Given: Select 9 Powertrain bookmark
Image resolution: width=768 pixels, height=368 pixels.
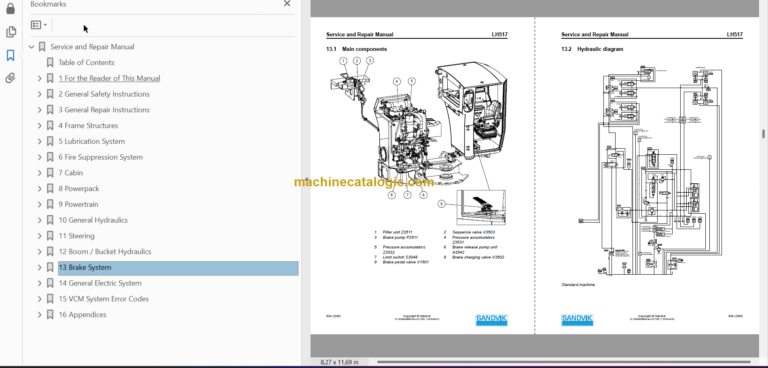Looking at the screenshot, I should [78, 204].
